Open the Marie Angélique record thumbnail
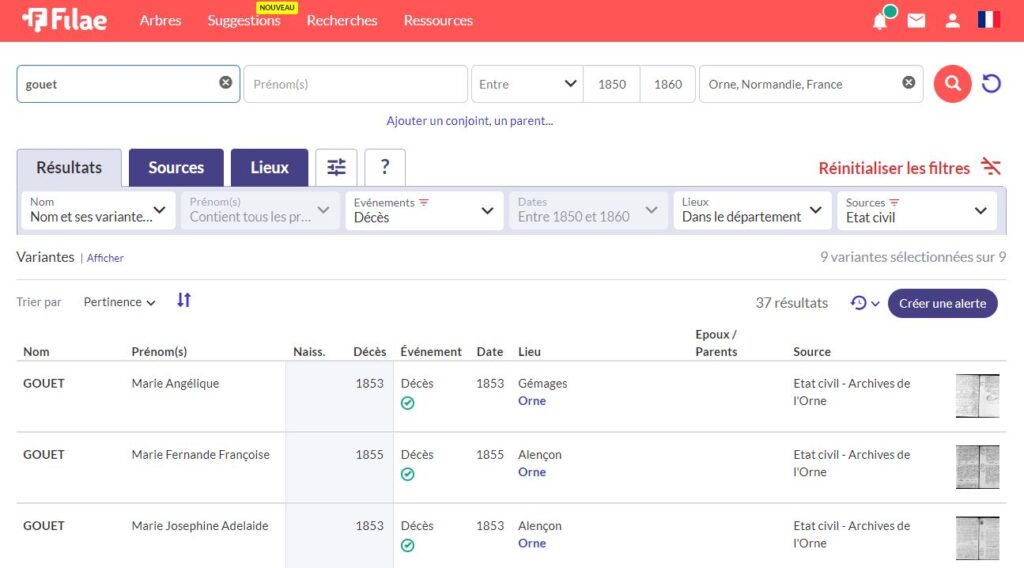This screenshot has width=1024, height=568. [977, 396]
